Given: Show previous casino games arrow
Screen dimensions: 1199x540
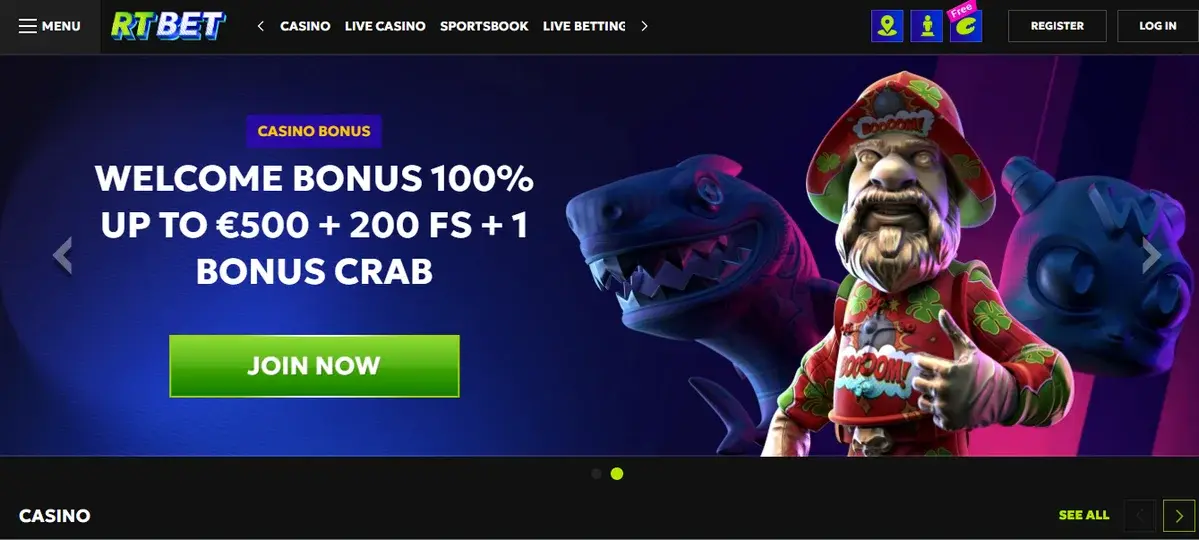Looking at the screenshot, I should pos(1140,516).
